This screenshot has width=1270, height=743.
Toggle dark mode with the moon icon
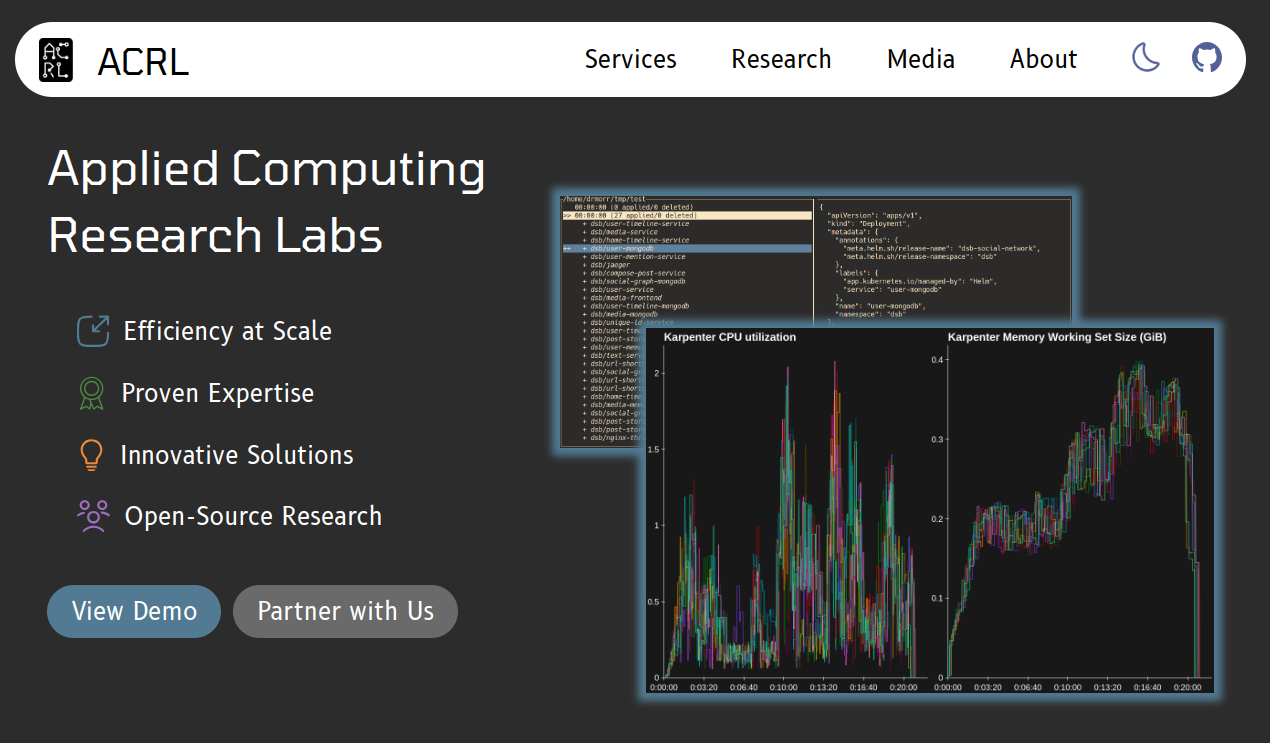pyautogui.click(x=1146, y=57)
